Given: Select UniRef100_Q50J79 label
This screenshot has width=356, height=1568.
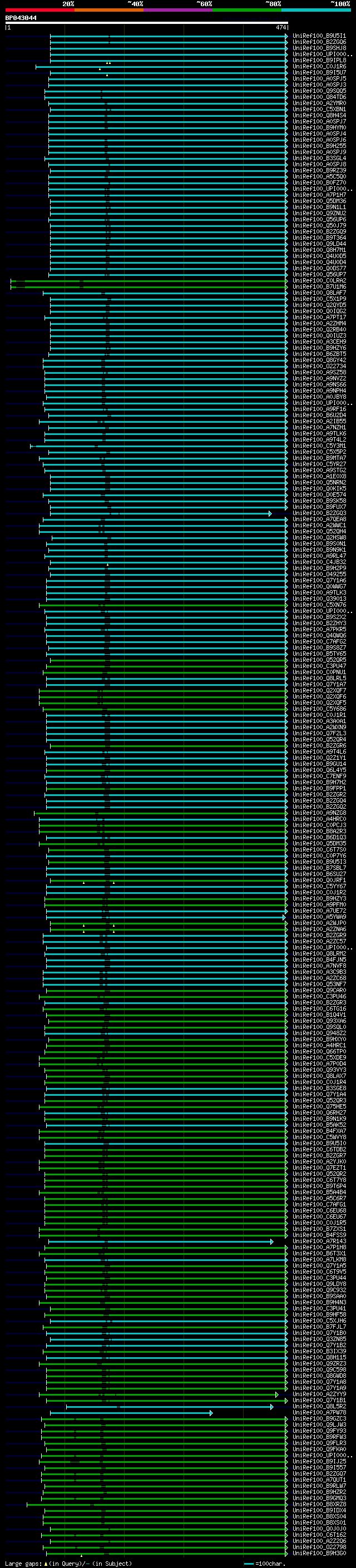Looking at the screenshot, I should tap(319, 225).
